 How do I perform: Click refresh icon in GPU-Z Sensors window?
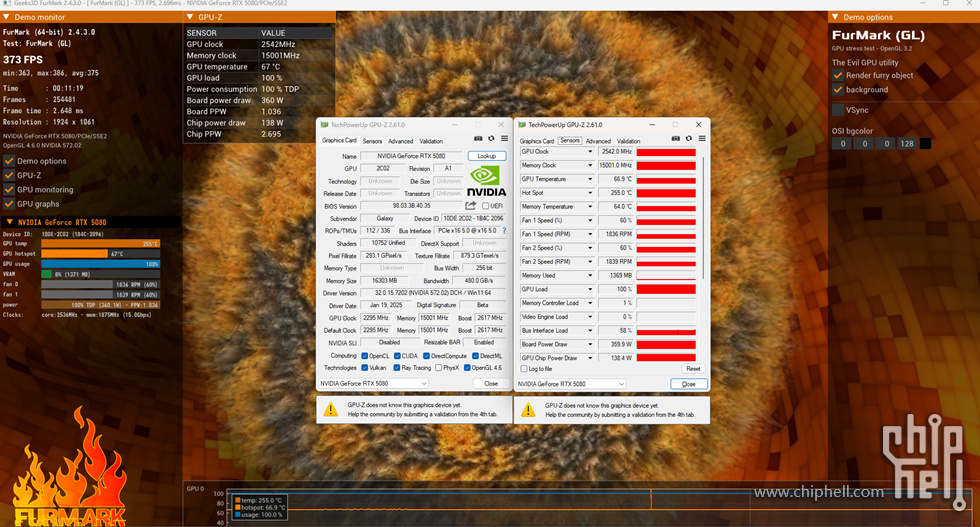[689, 139]
